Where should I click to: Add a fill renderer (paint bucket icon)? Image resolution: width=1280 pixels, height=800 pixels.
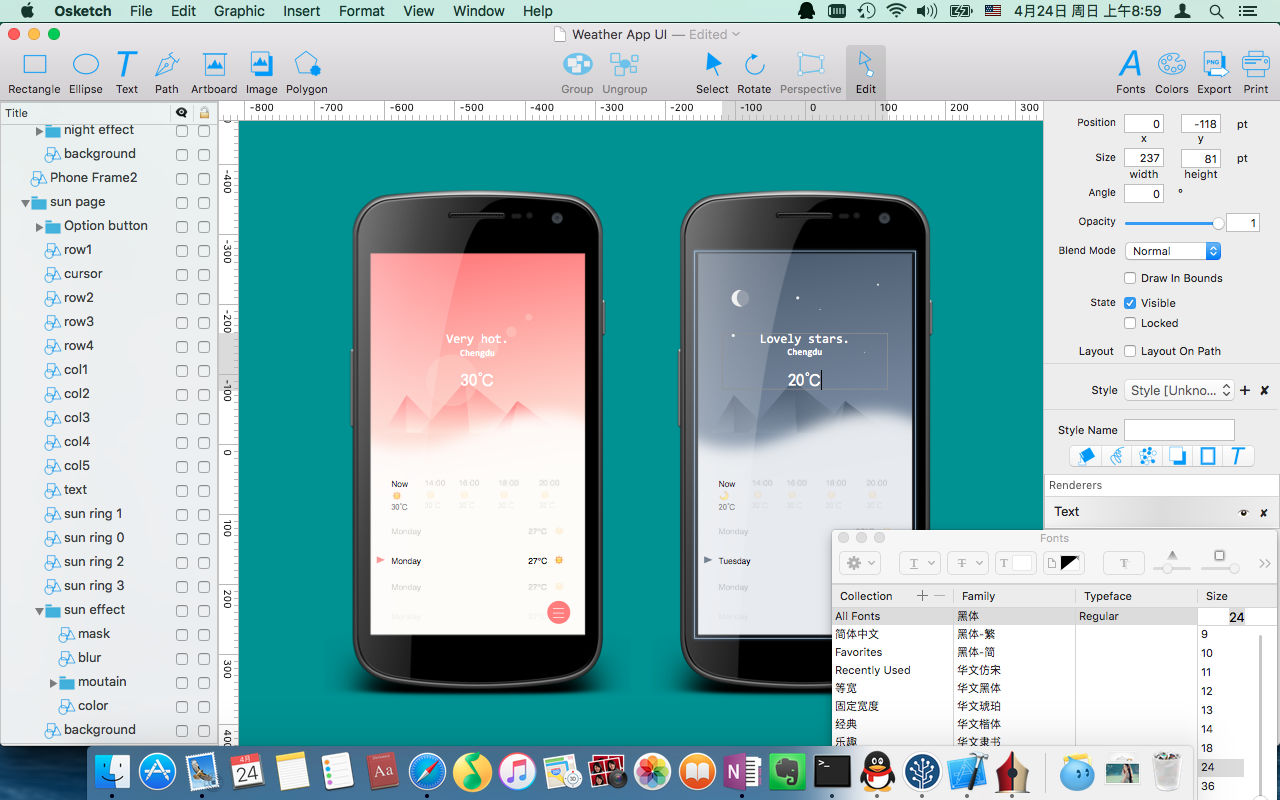1087,456
